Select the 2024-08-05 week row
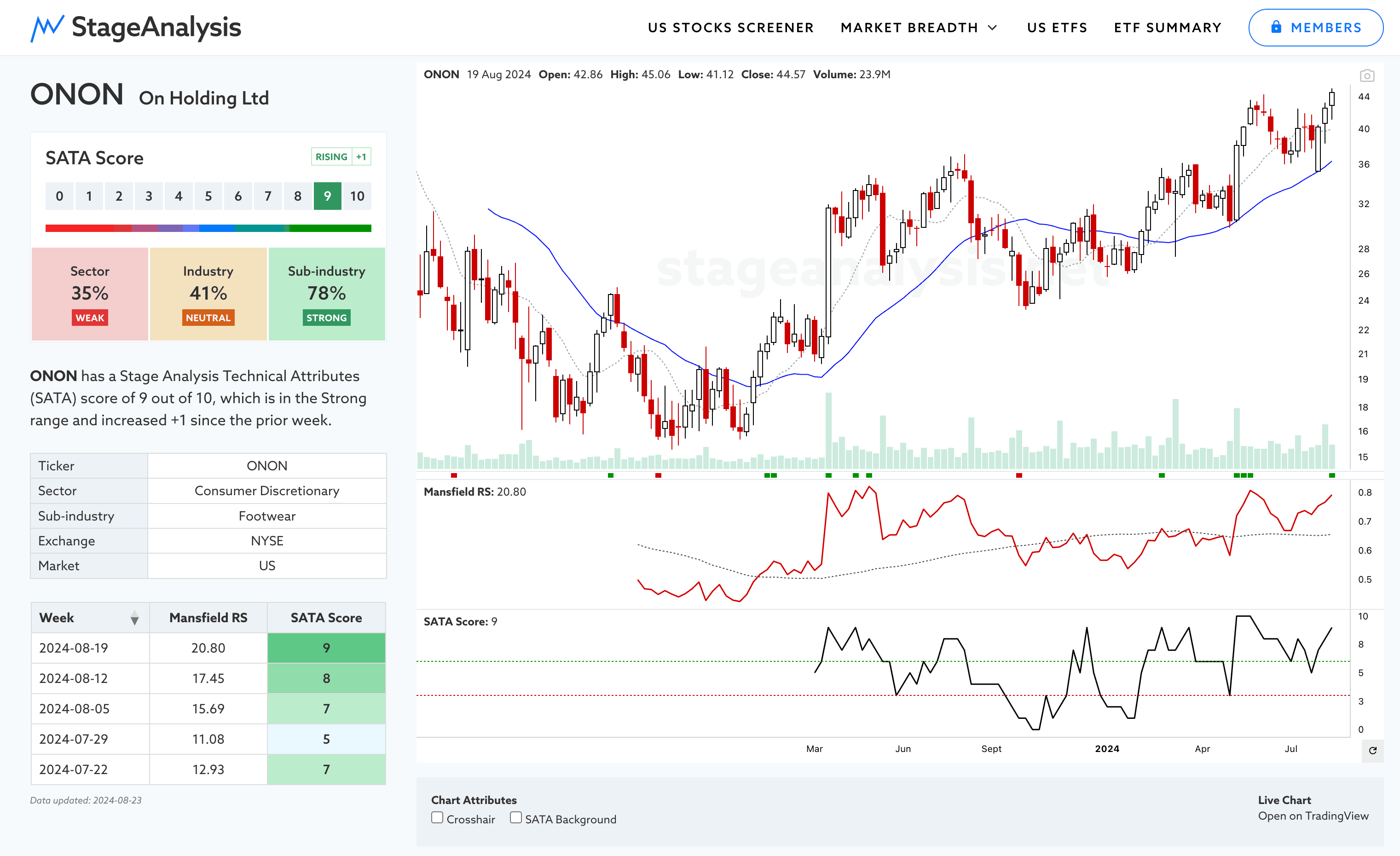The image size is (1400, 856). coord(208,709)
